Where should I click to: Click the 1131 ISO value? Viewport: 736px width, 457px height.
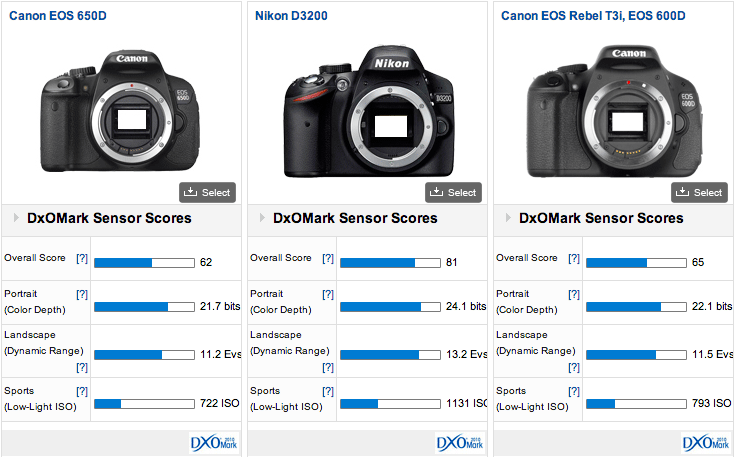point(467,403)
